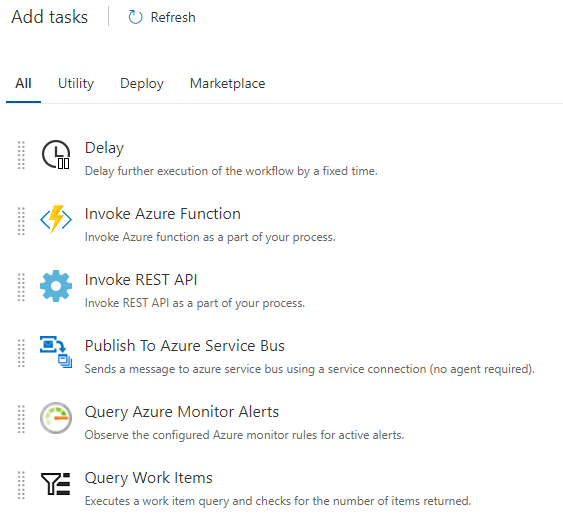Click 'Invoke REST API as a part' description
The image size is (563, 529).
(195, 303)
